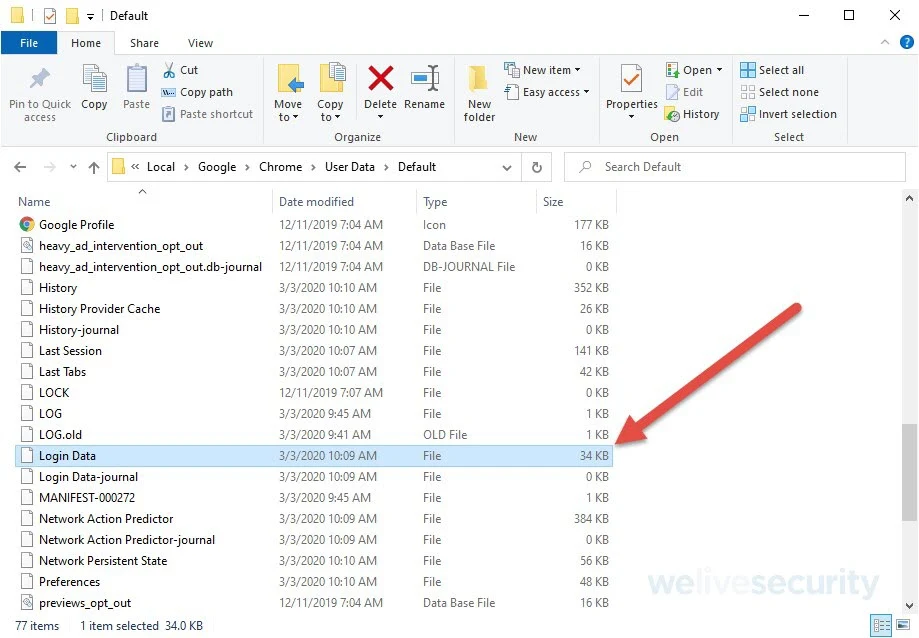
Task: Select History Provider Cache file
Action: pos(314,309)
